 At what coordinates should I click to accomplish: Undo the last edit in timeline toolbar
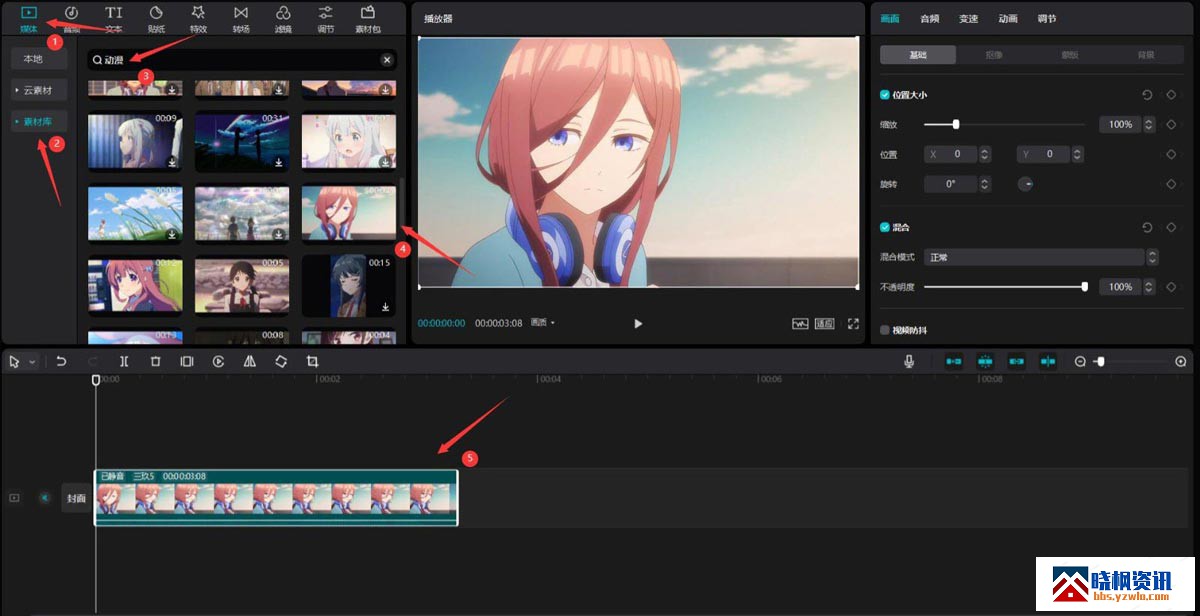tap(61, 361)
